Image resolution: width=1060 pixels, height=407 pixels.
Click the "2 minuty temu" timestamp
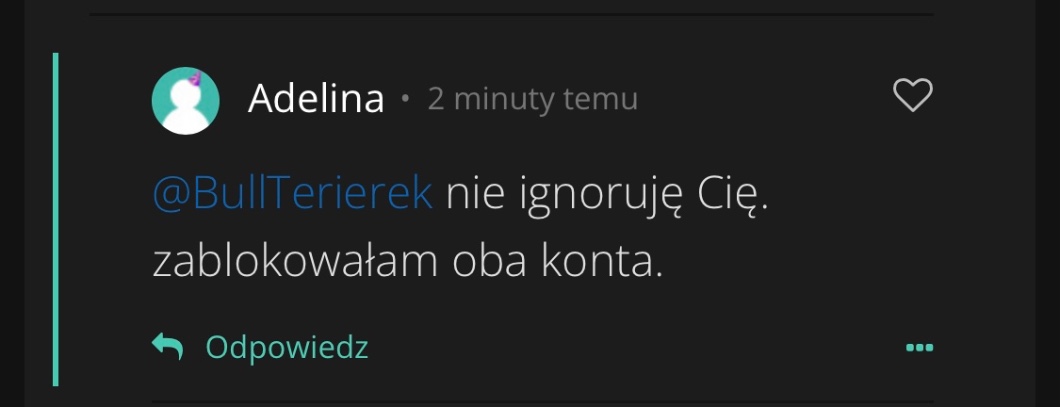[533, 99]
